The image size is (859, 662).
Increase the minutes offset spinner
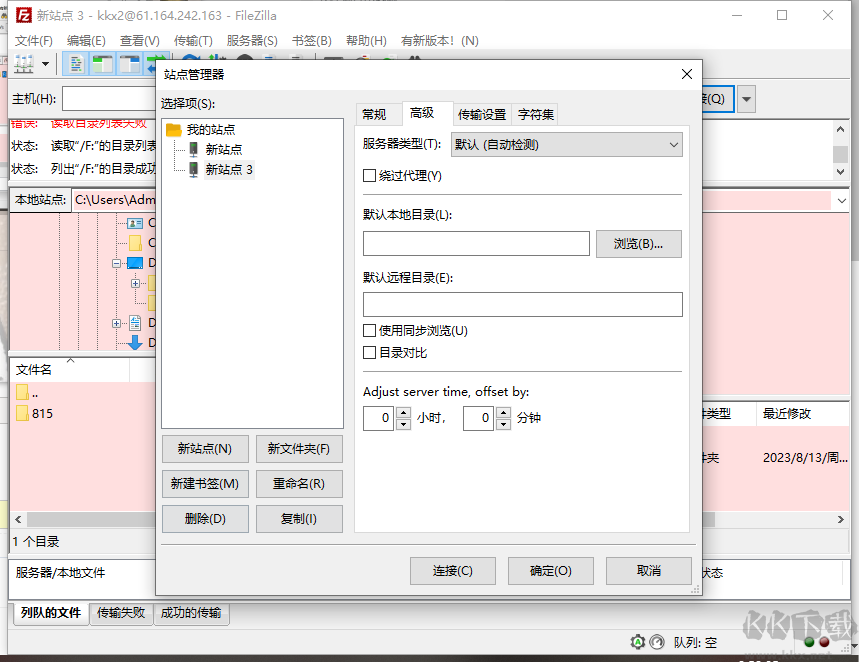[x=503, y=413]
